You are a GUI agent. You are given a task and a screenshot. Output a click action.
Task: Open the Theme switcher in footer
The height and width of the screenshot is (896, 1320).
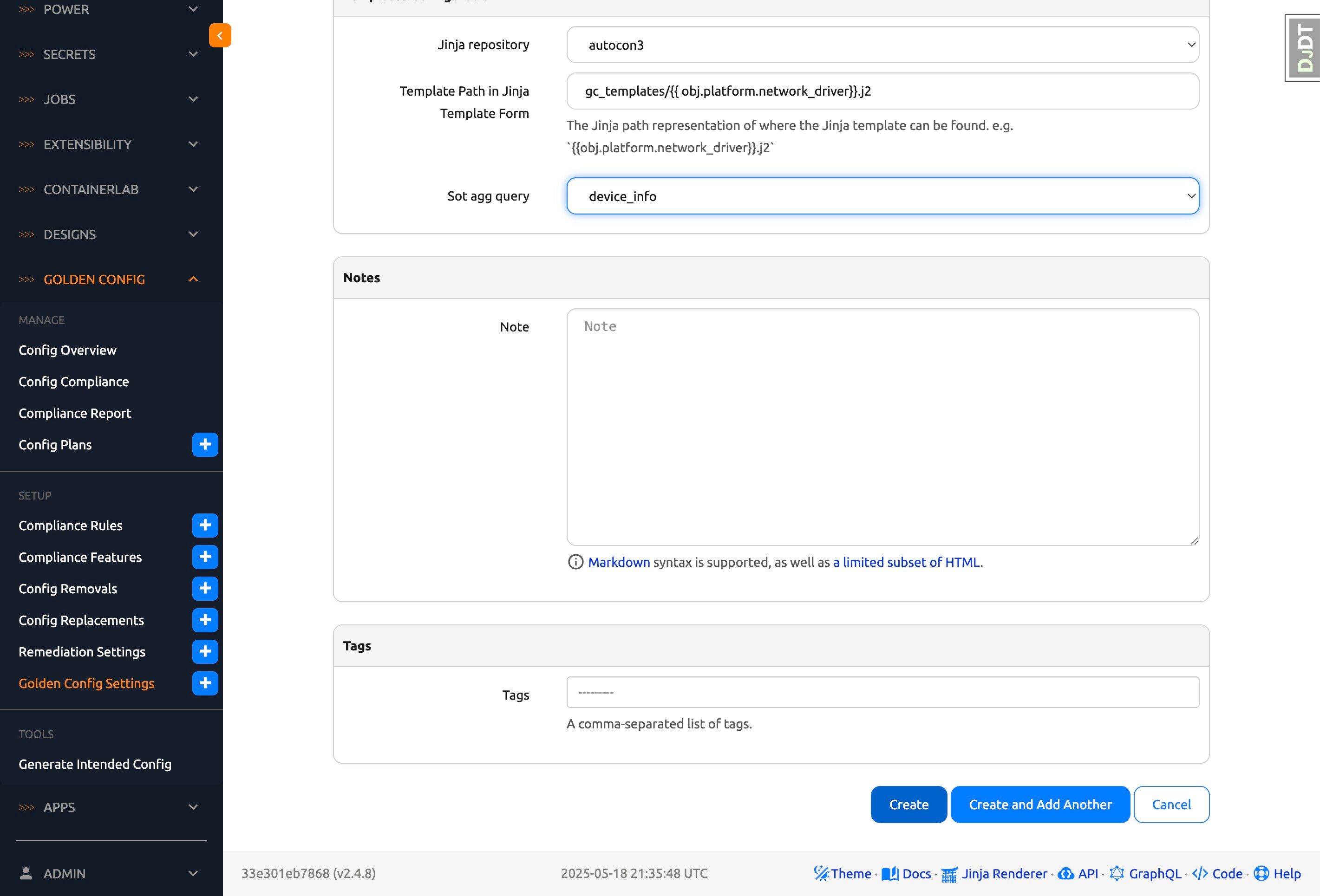843,873
